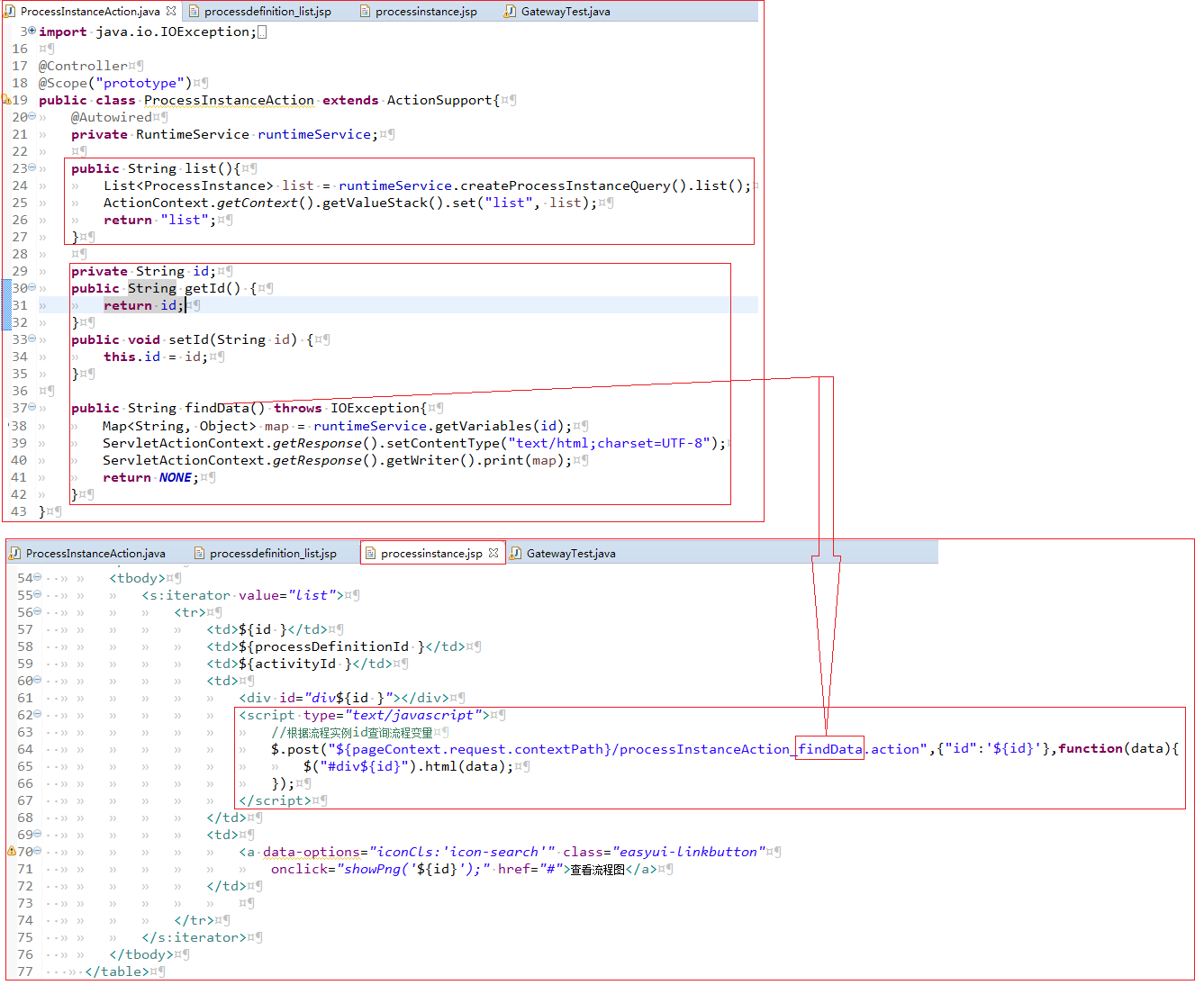Collapse the td element at line 69

[x=37, y=834]
